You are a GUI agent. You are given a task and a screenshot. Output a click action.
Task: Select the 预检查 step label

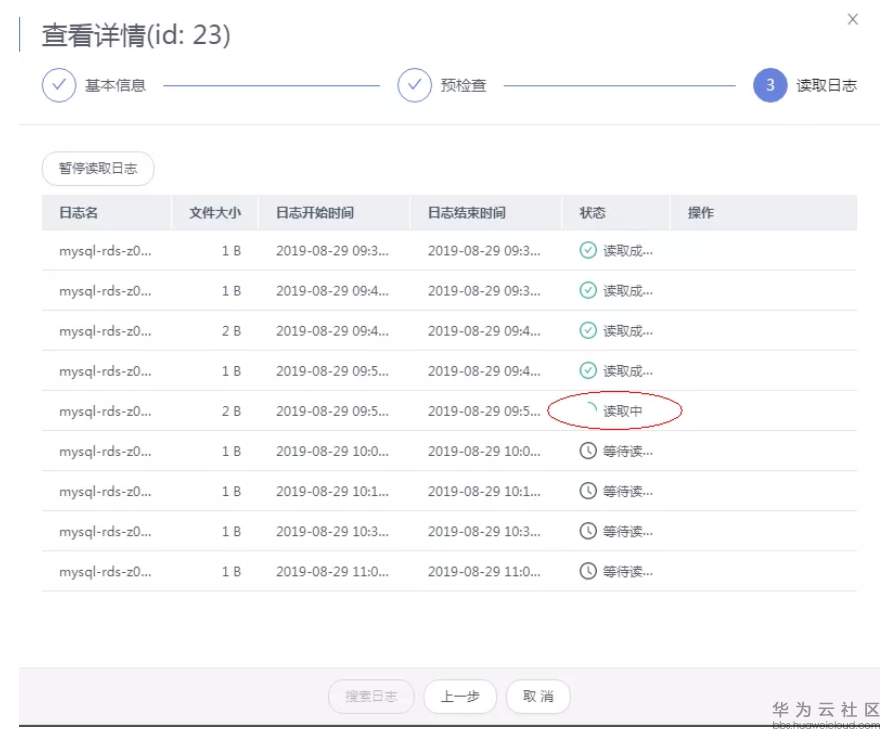[x=464, y=86]
